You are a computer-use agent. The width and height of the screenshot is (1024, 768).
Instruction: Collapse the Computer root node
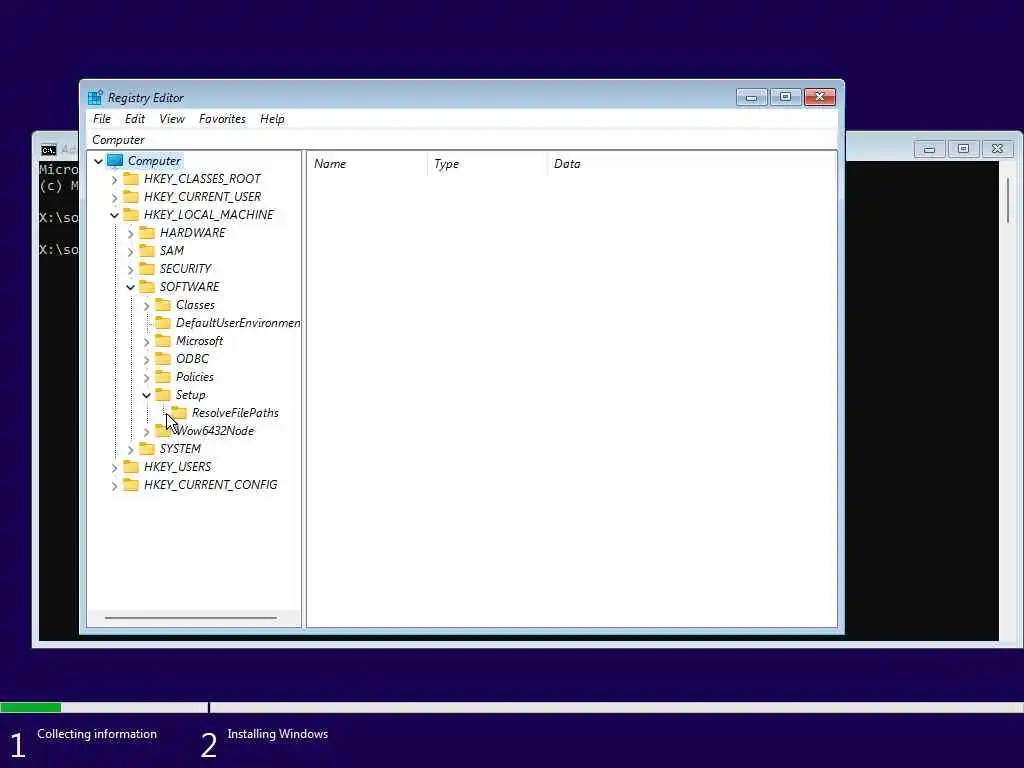[x=98, y=161]
